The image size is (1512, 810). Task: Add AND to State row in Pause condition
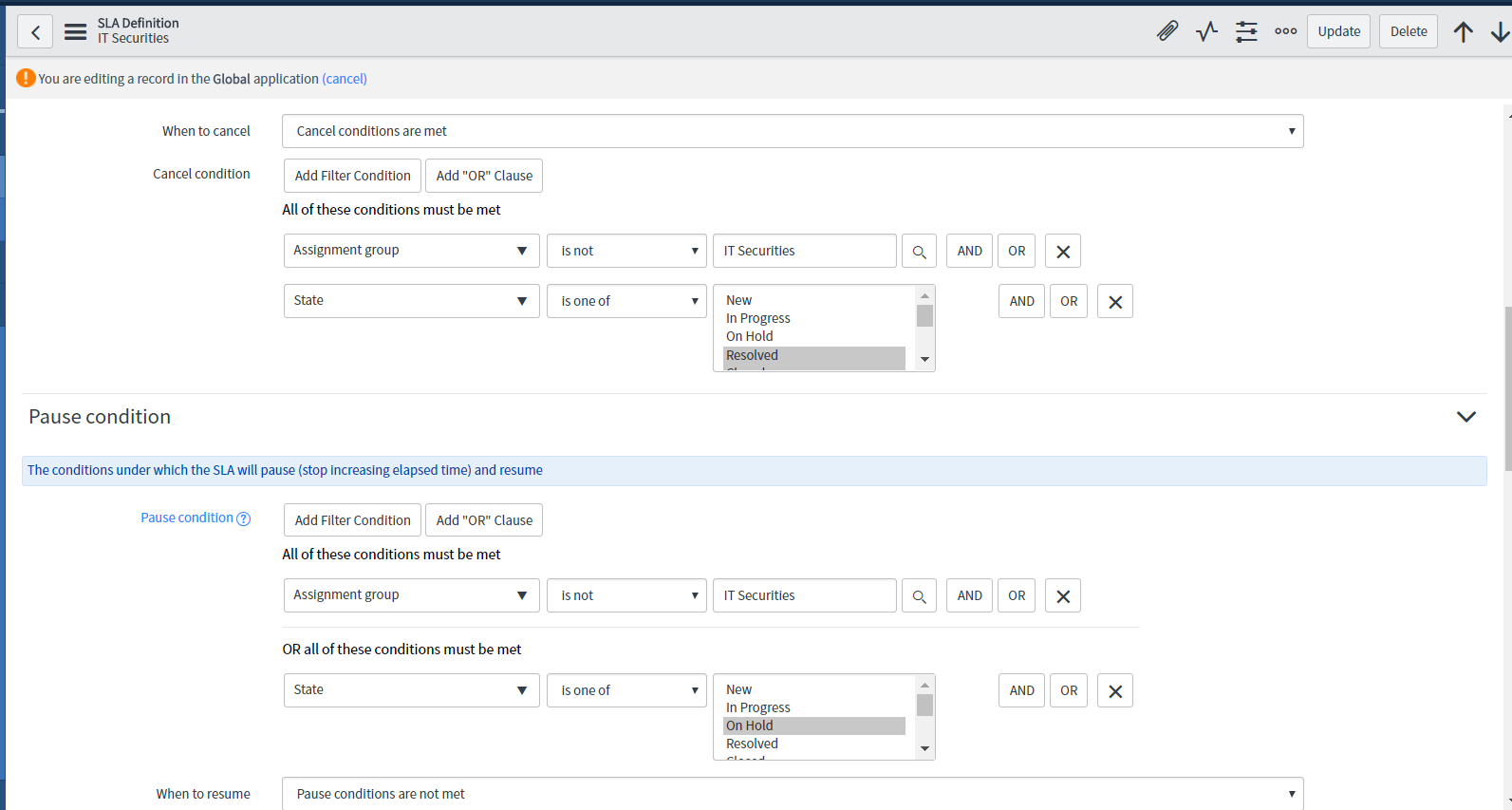[x=1022, y=691]
